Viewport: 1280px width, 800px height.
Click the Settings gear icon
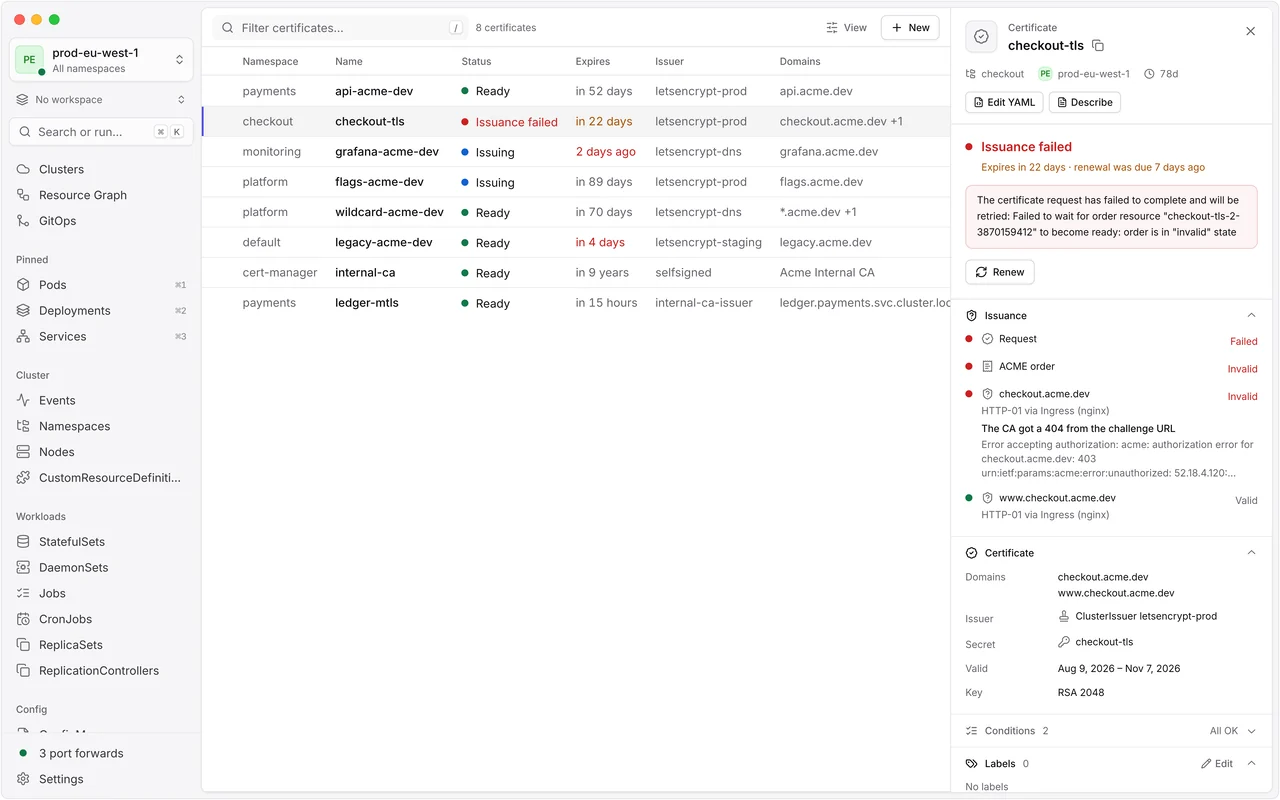23,779
